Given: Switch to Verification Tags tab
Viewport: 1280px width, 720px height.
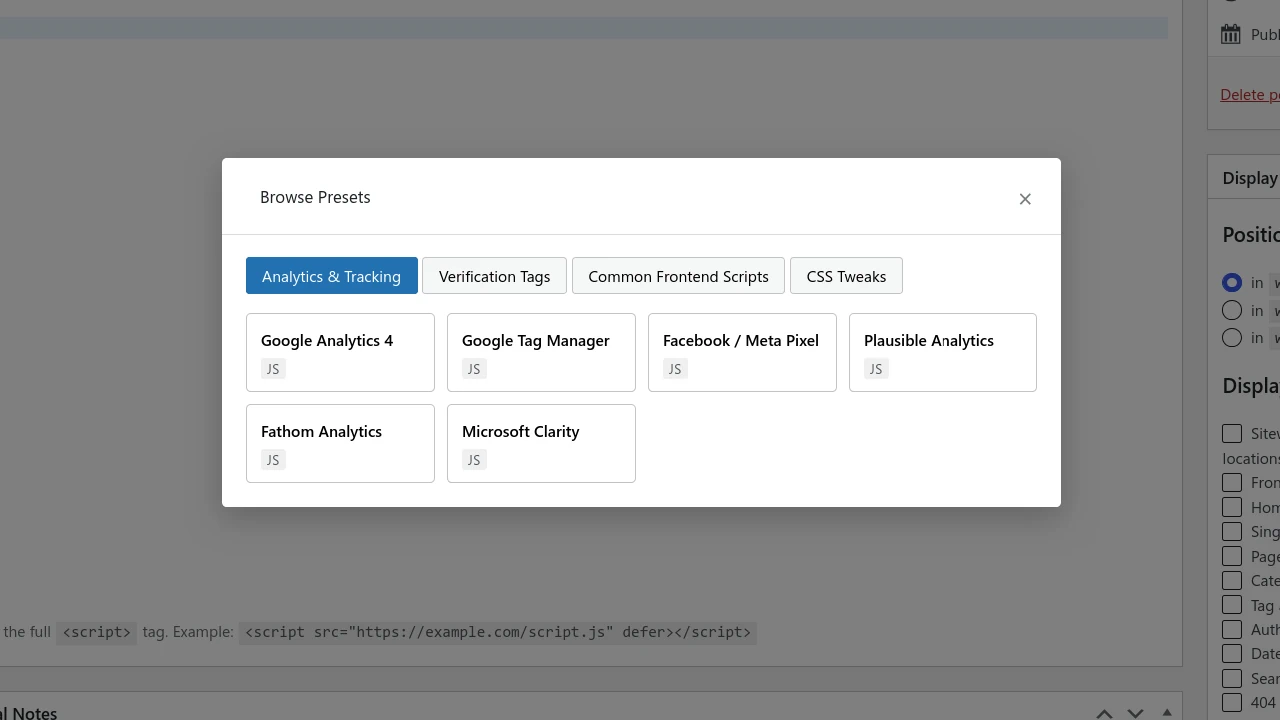Looking at the screenshot, I should 494,276.
